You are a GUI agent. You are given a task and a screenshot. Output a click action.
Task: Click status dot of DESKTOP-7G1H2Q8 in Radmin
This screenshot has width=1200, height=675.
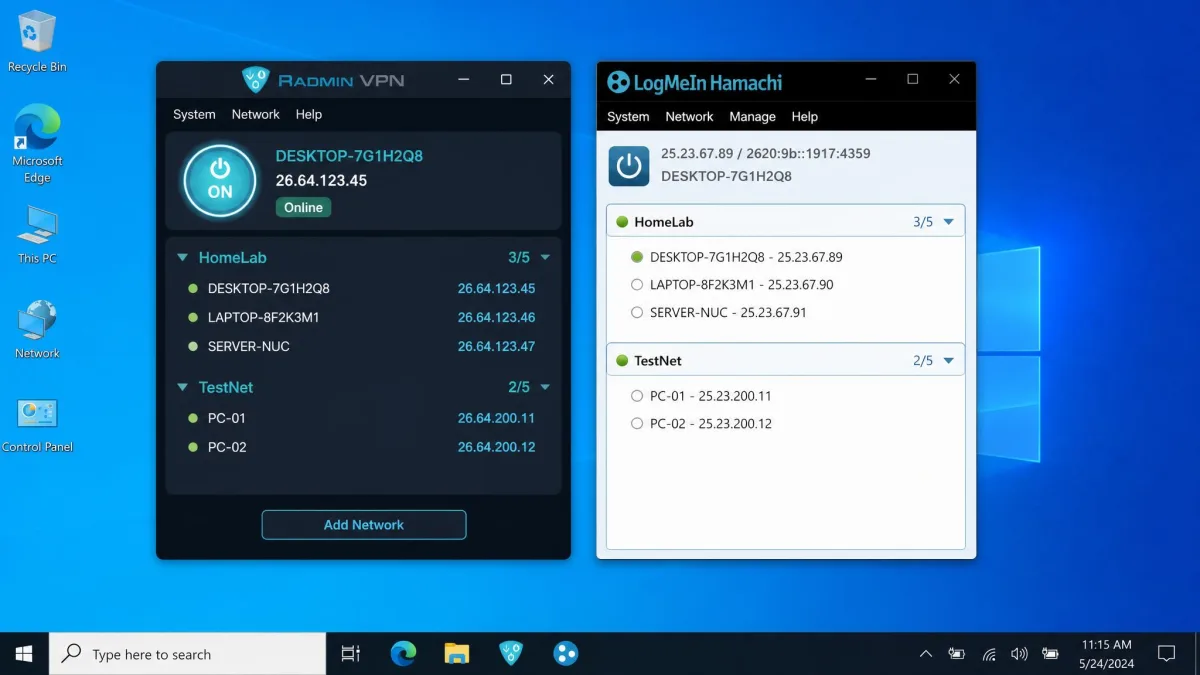click(193, 289)
